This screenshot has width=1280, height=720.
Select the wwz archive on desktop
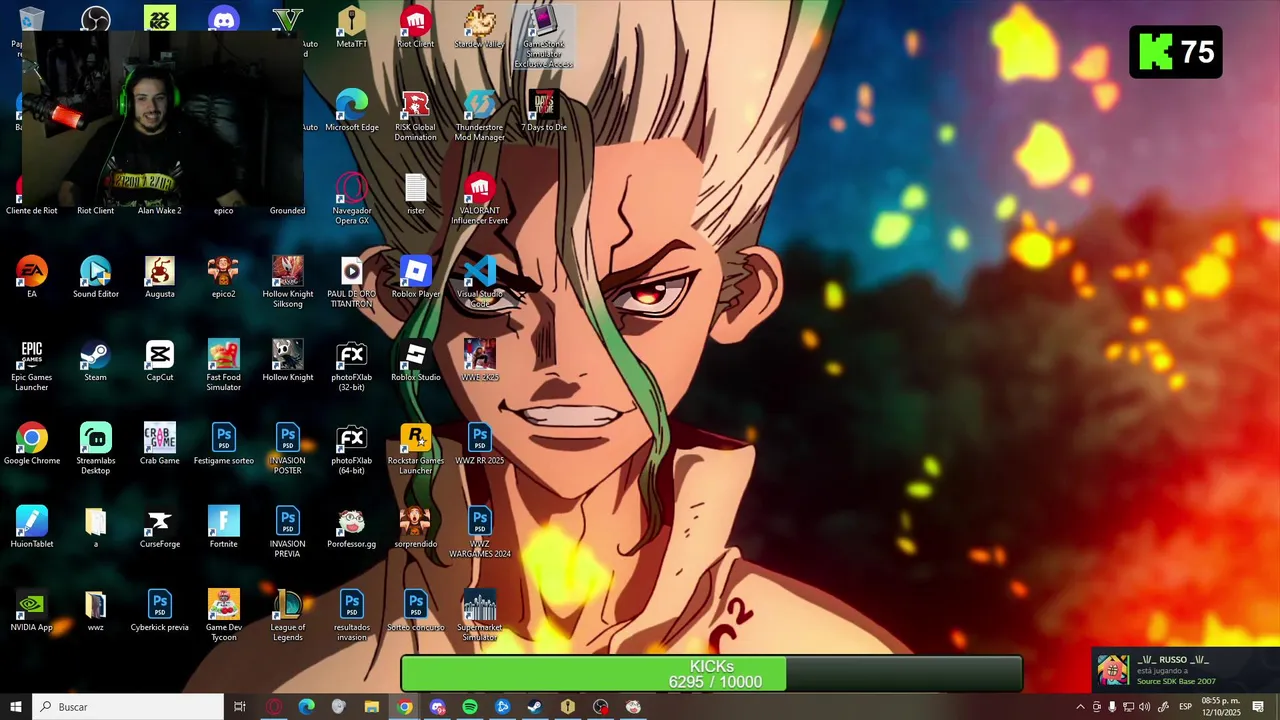pos(96,611)
